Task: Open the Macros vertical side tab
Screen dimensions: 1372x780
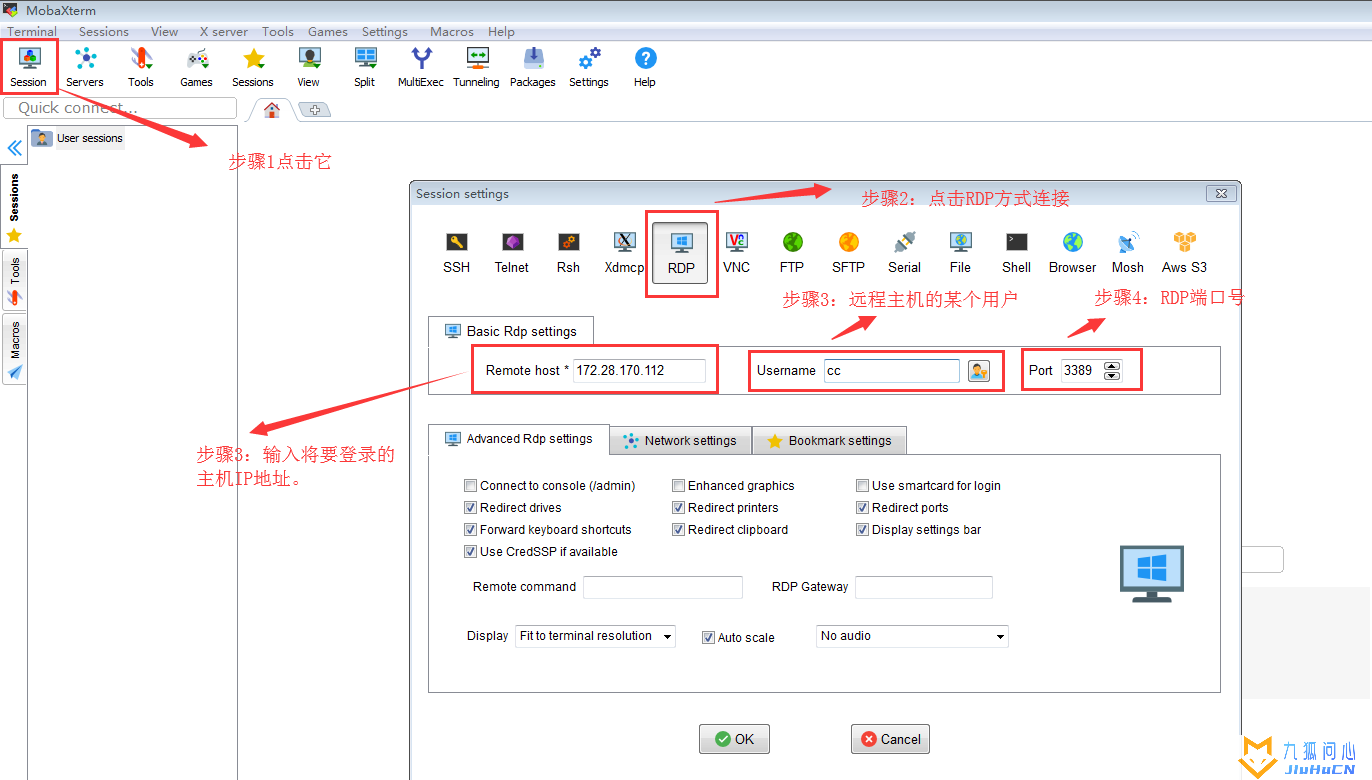Action: 14,350
